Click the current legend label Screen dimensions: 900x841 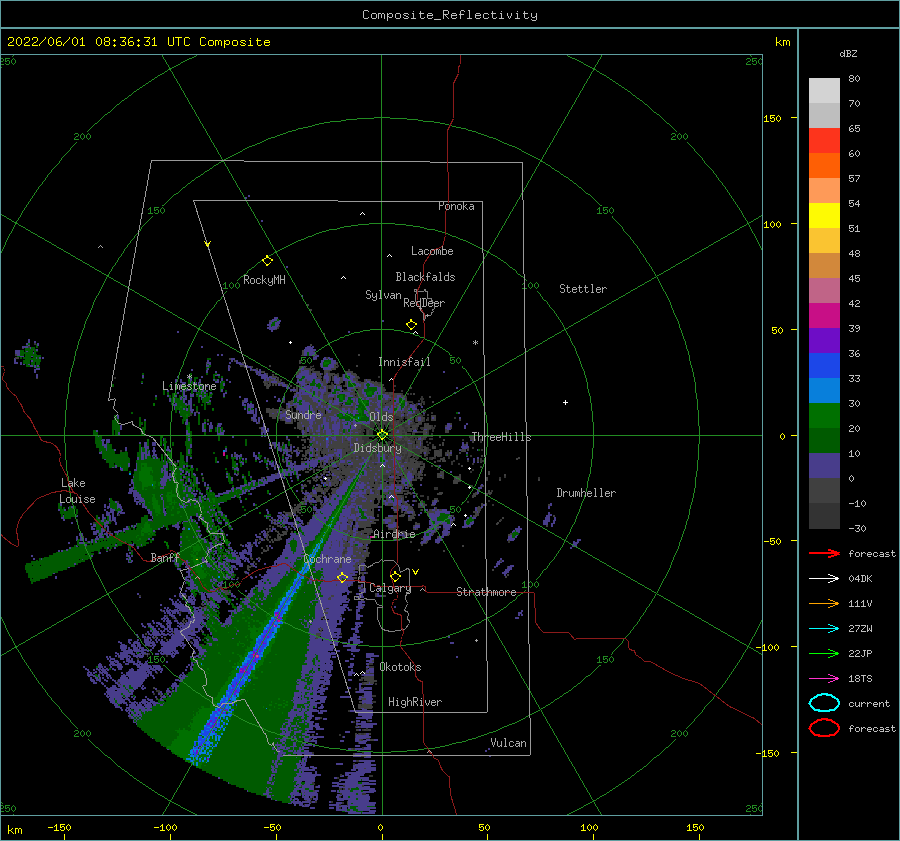tap(869, 703)
